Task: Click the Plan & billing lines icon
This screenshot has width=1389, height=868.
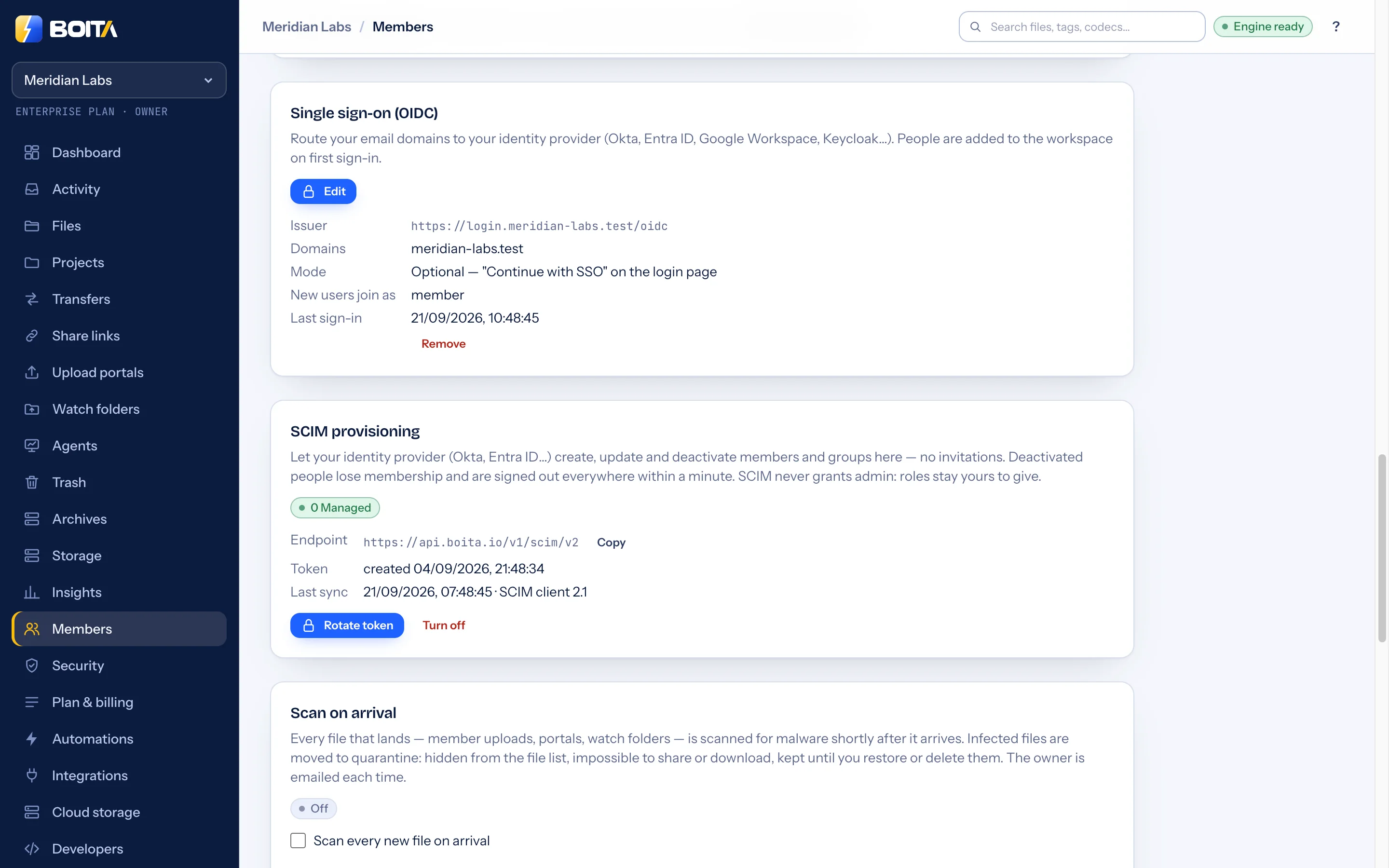Action: point(31,702)
